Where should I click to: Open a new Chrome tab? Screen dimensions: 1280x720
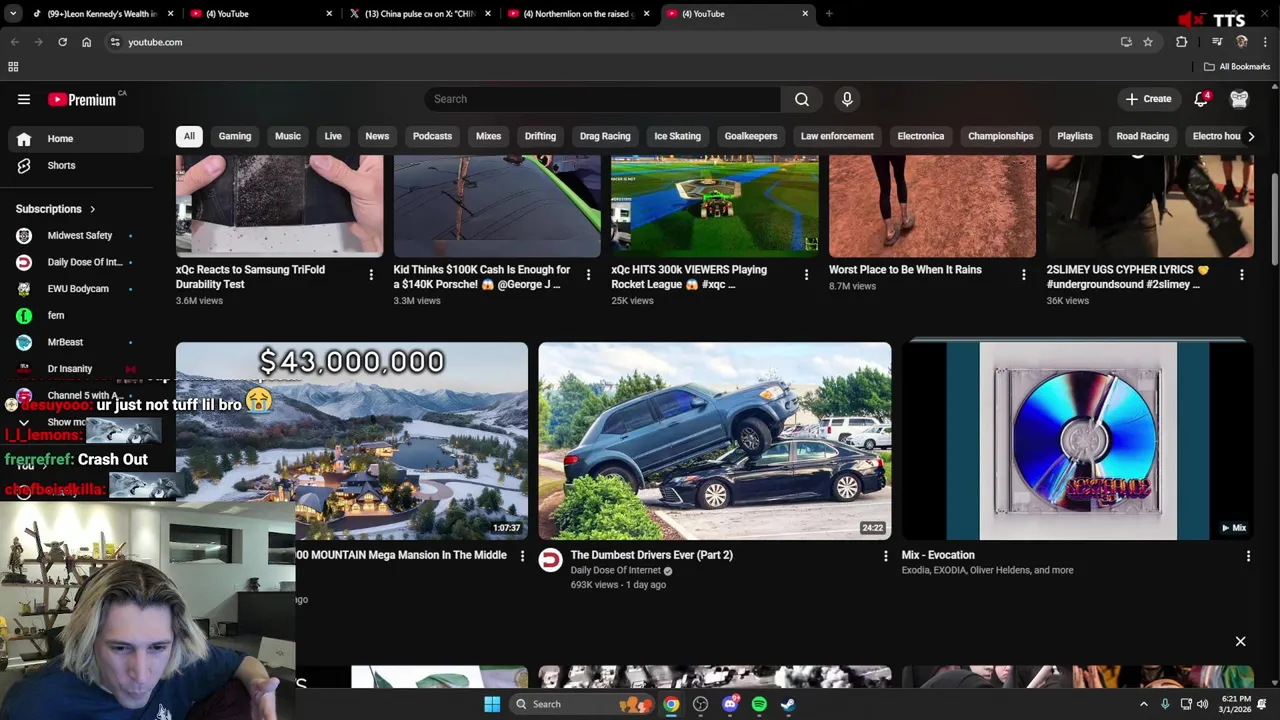(829, 14)
